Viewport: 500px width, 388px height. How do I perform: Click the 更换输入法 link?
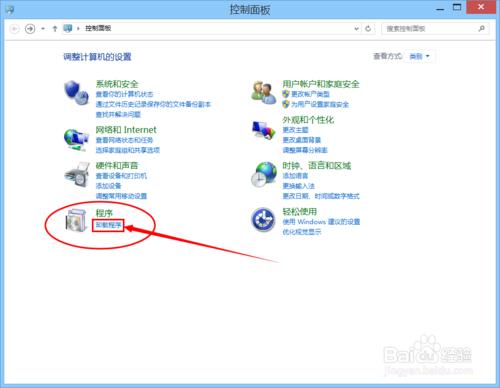tap(299, 186)
